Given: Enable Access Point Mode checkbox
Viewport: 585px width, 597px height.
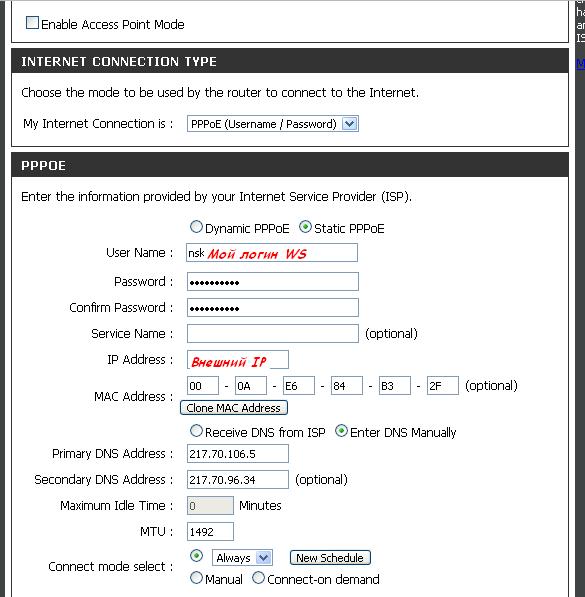Looking at the screenshot, I should point(32,23).
